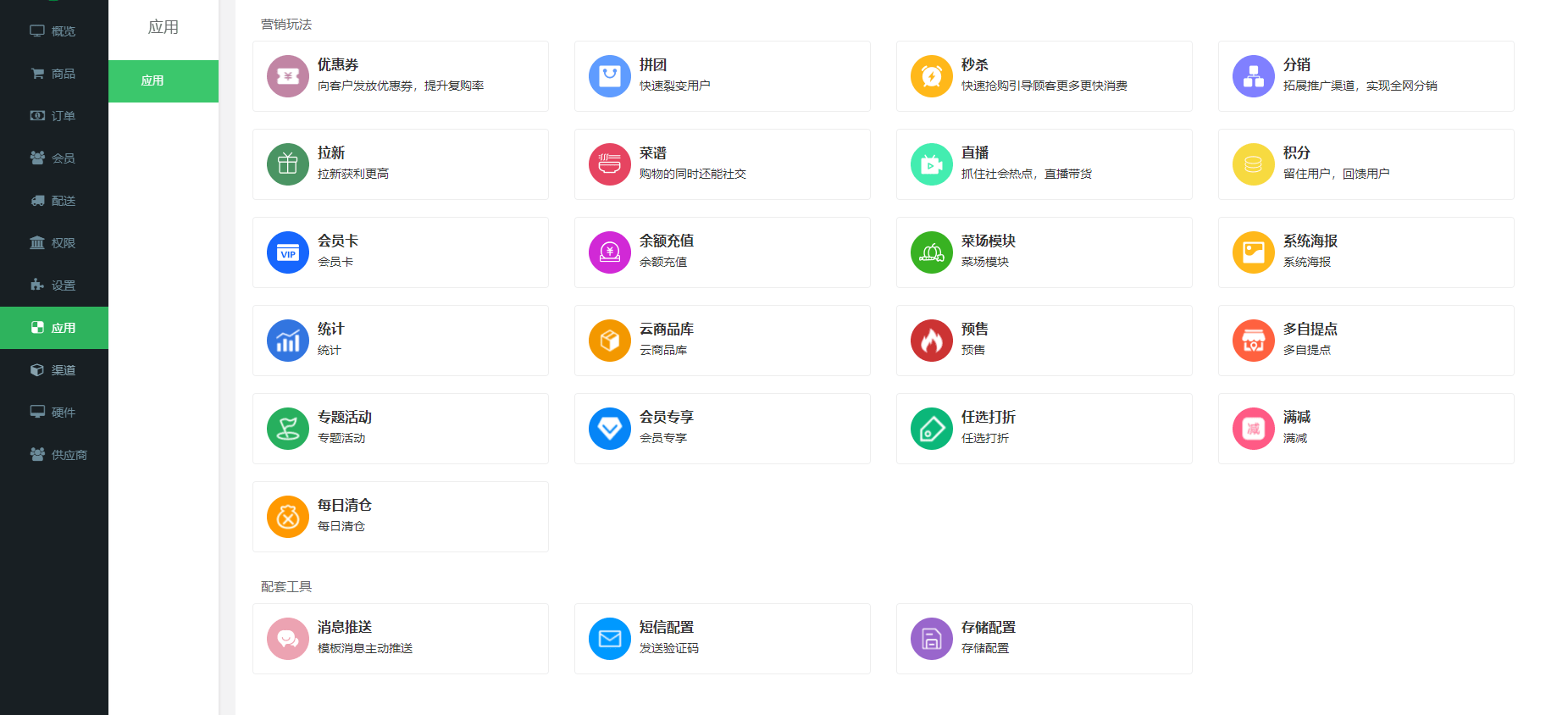
Task: Open the 消息推送 message push entry
Action: point(345,628)
